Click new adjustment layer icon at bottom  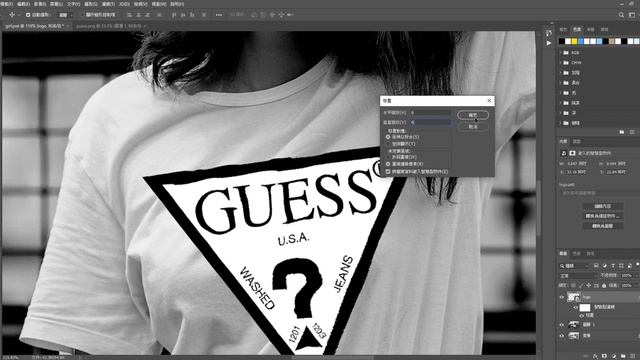pos(614,356)
